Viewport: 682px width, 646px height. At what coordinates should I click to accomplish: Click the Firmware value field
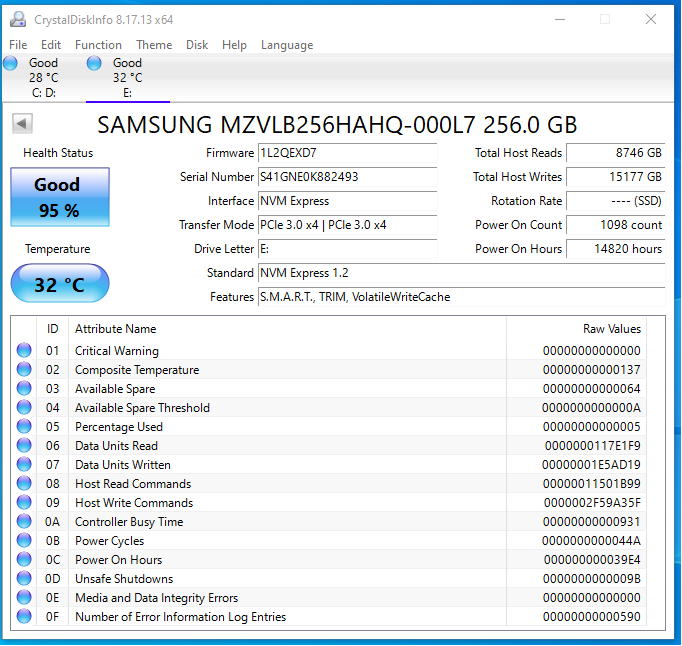tap(347, 153)
